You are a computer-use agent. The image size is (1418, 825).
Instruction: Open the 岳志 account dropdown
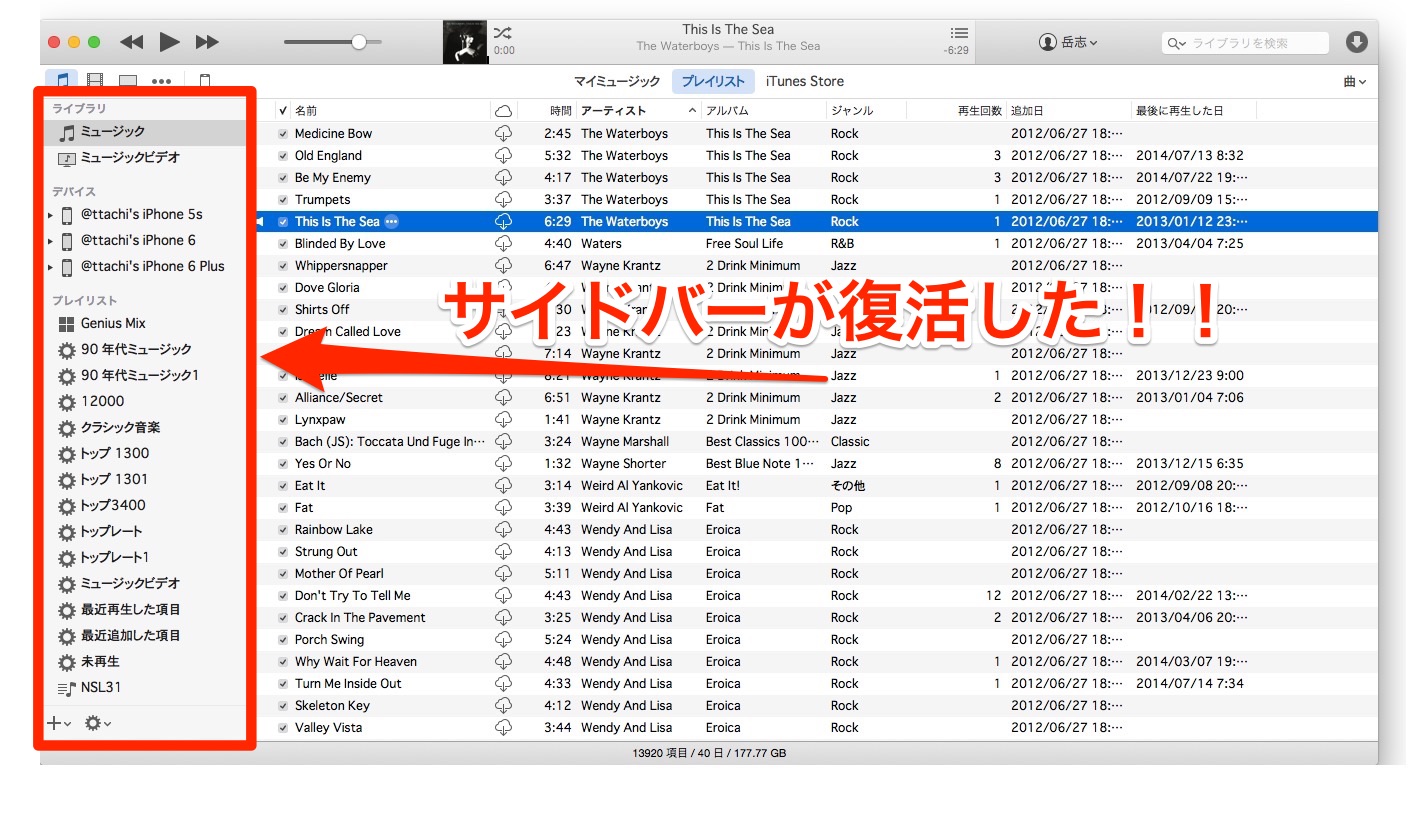point(1068,42)
